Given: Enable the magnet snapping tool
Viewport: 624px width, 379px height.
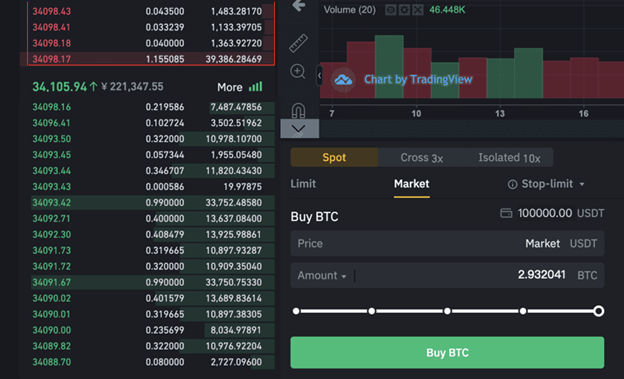Looking at the screenshot, I should [x=298, y=110].
